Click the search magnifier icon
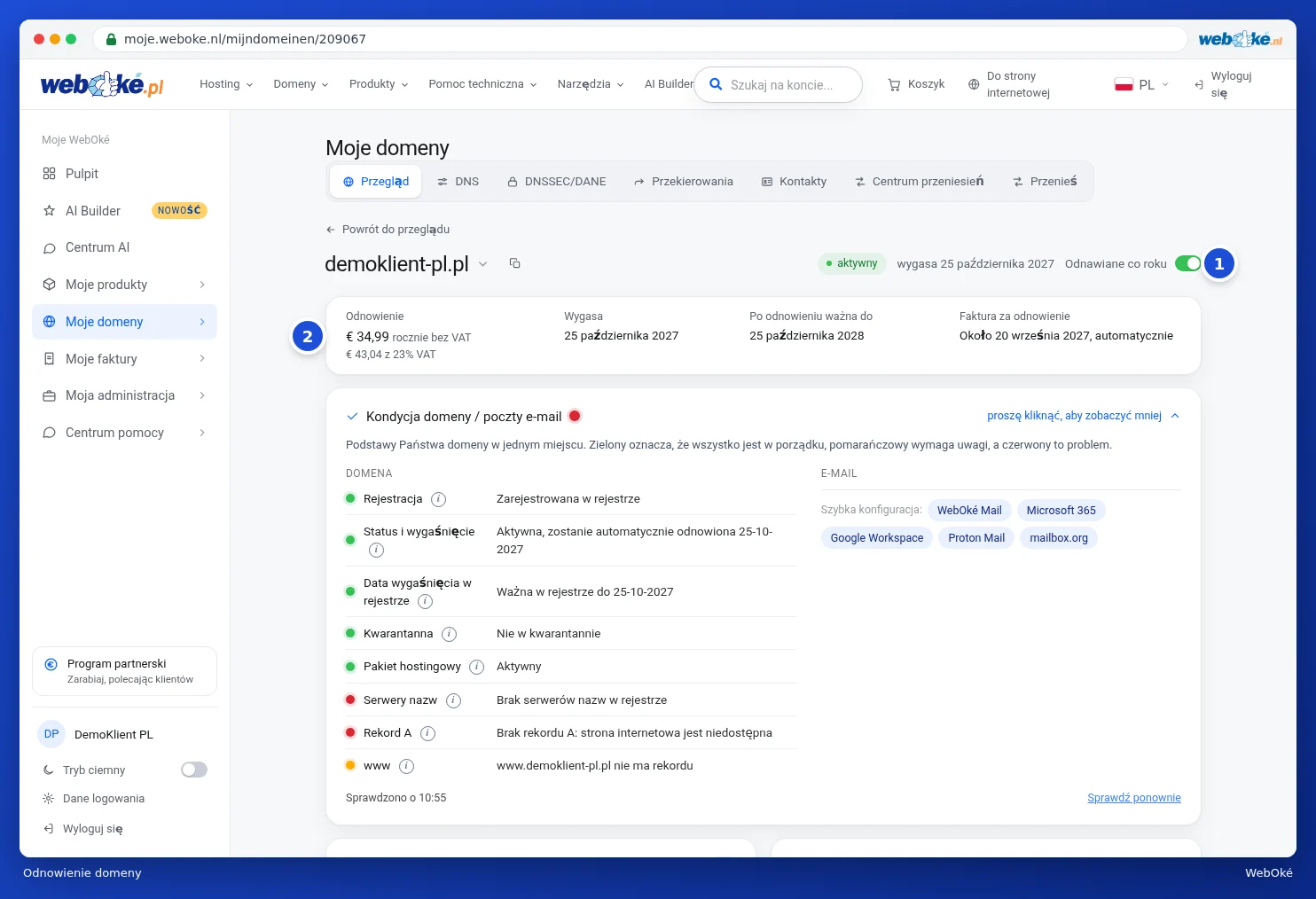1316x899 pixels. pos(716,84)
